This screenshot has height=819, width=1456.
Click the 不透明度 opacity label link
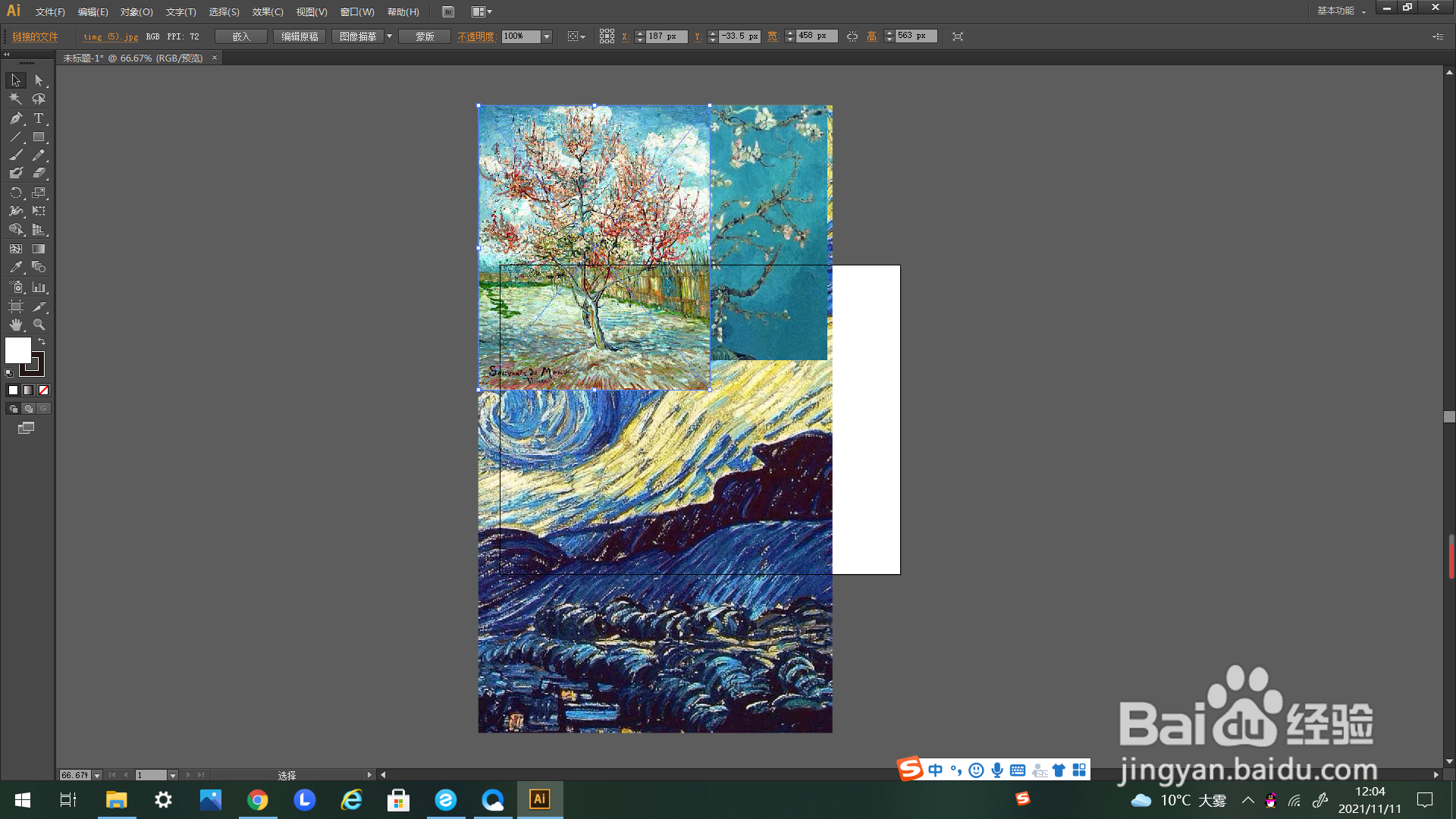476,36
